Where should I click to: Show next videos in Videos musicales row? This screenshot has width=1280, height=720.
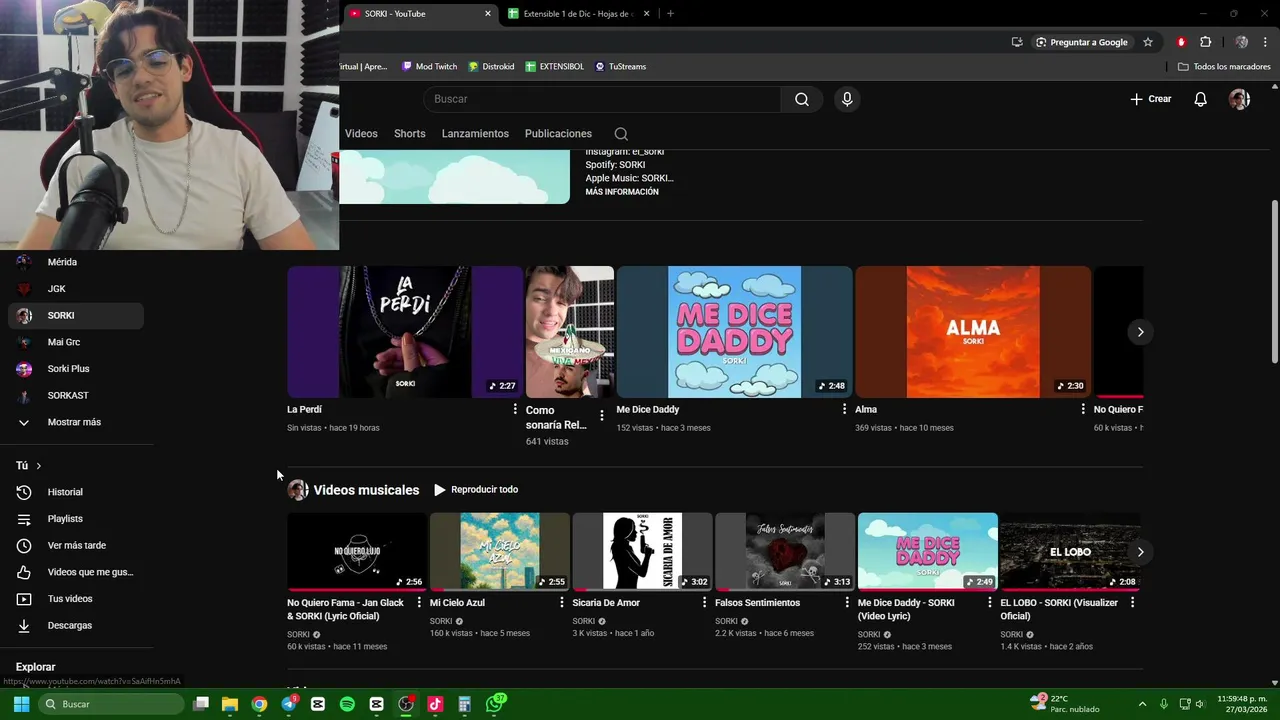[1140, 552]
